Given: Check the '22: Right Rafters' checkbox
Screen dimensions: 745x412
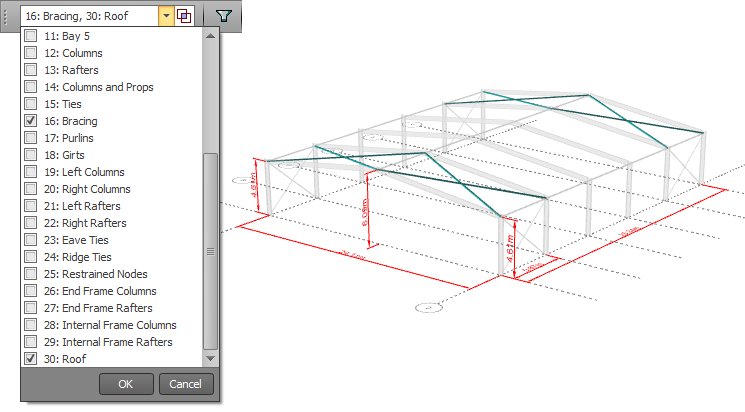Looking at the screenshot, I should [30, 223].
